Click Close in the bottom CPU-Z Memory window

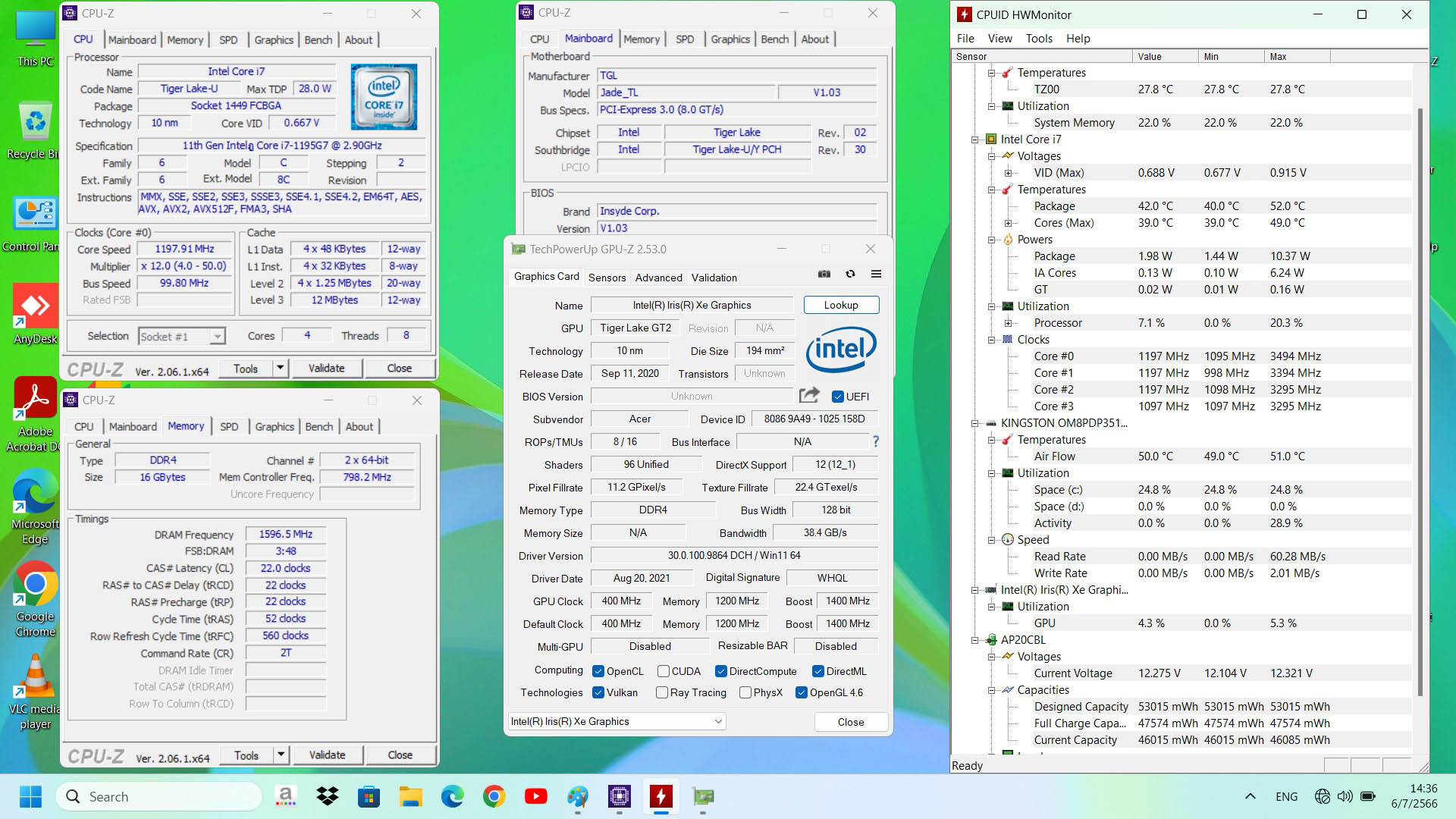400,755
